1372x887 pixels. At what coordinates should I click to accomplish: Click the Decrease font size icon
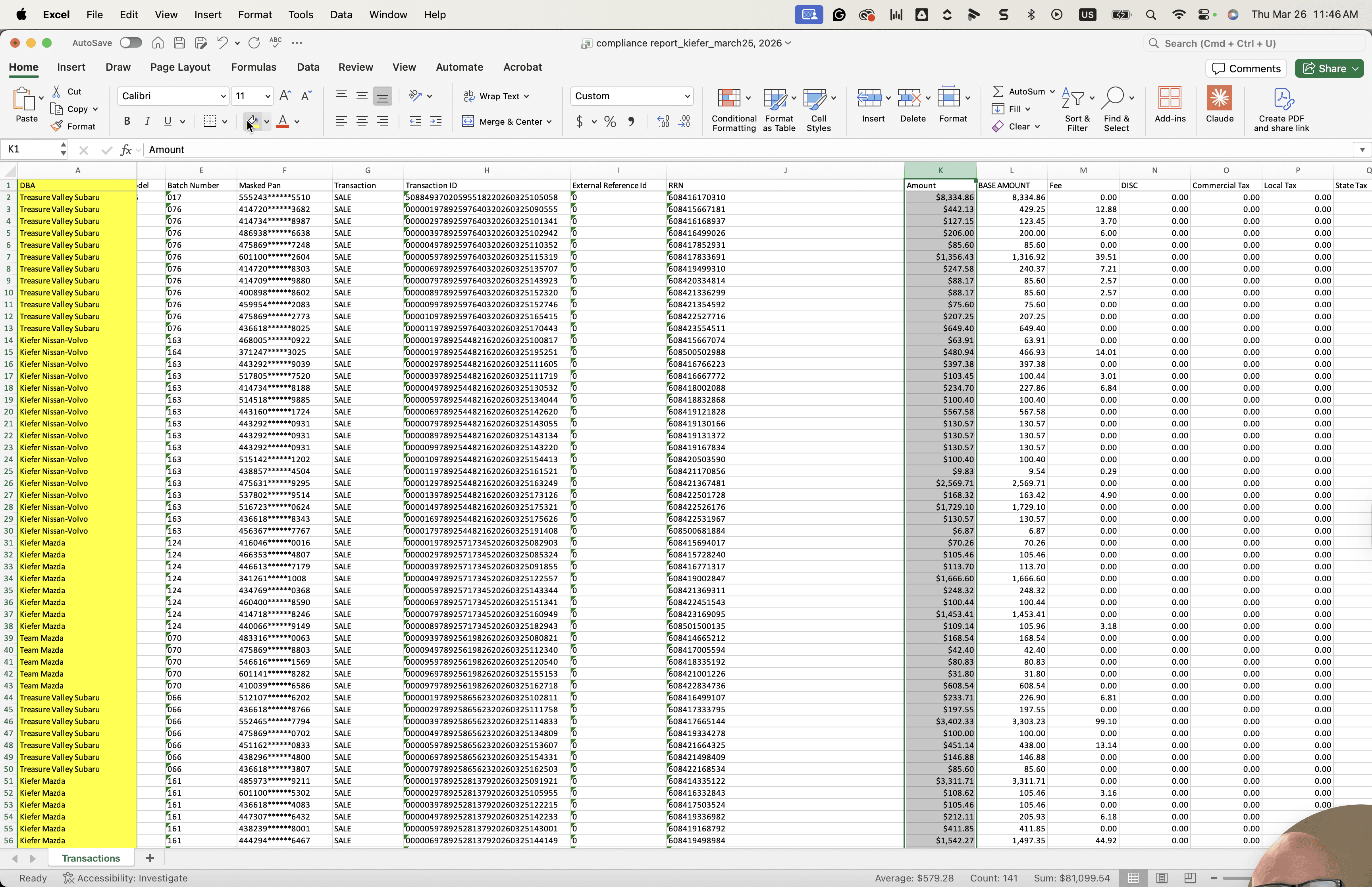(x=306, y=96)
